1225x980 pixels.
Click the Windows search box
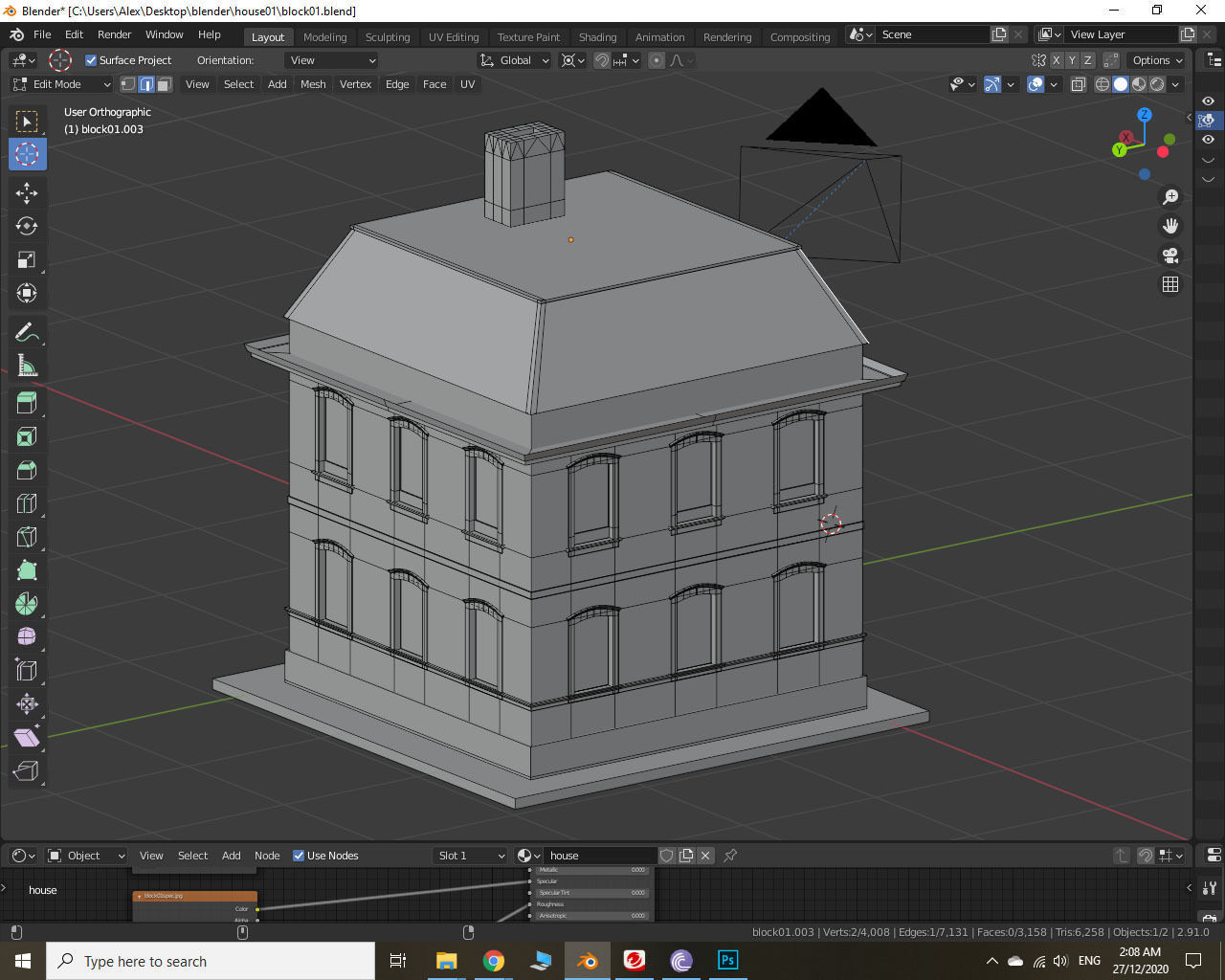coord(211,961)
